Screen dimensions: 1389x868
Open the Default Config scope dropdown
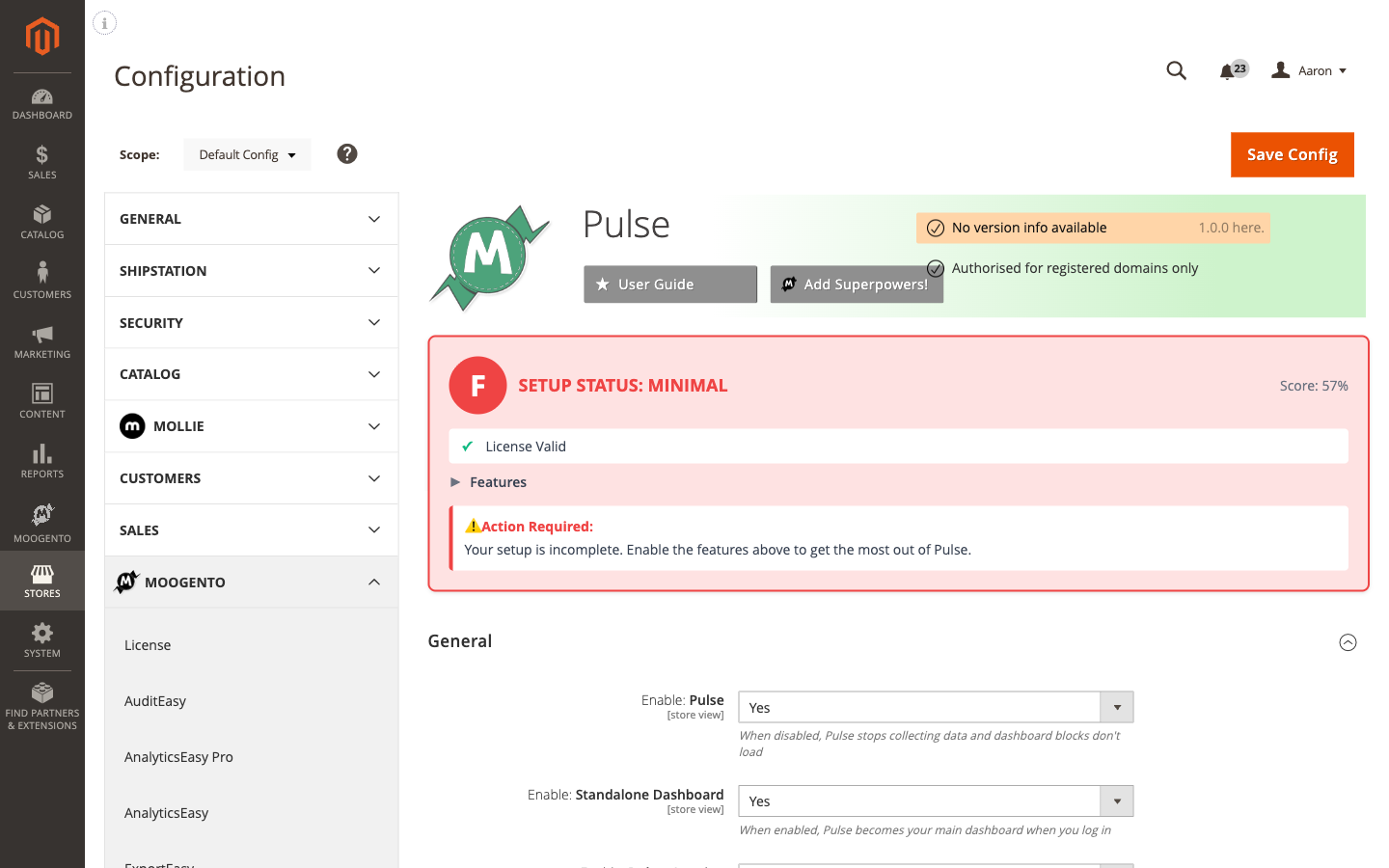click(247, 154)
